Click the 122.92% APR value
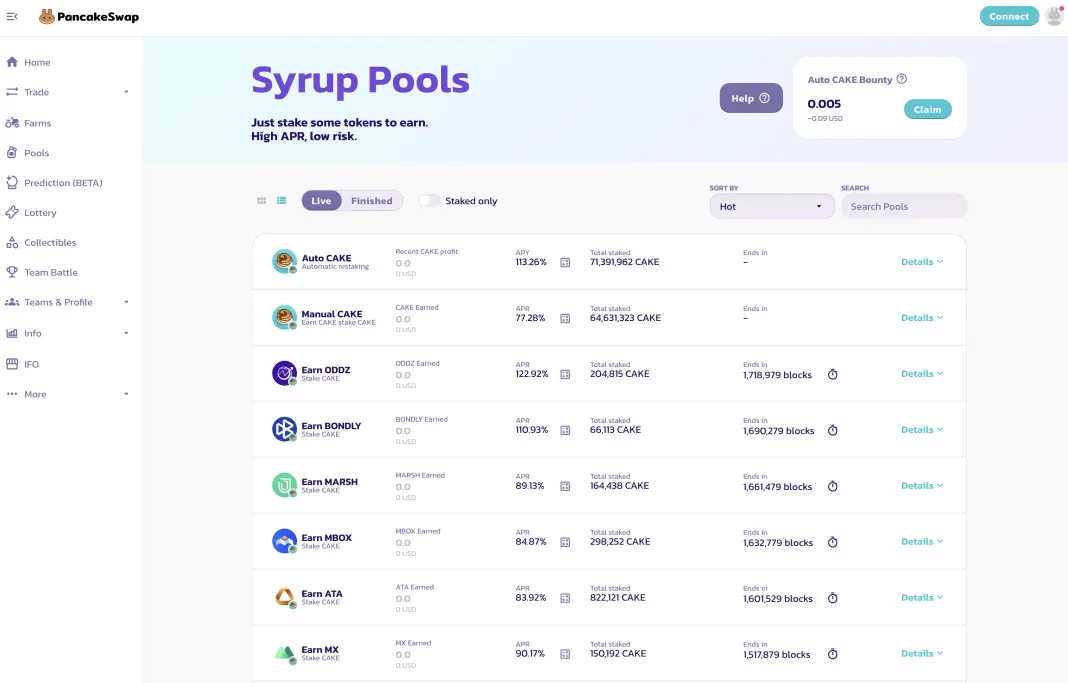1068x683 pixels. pos(531,374)
